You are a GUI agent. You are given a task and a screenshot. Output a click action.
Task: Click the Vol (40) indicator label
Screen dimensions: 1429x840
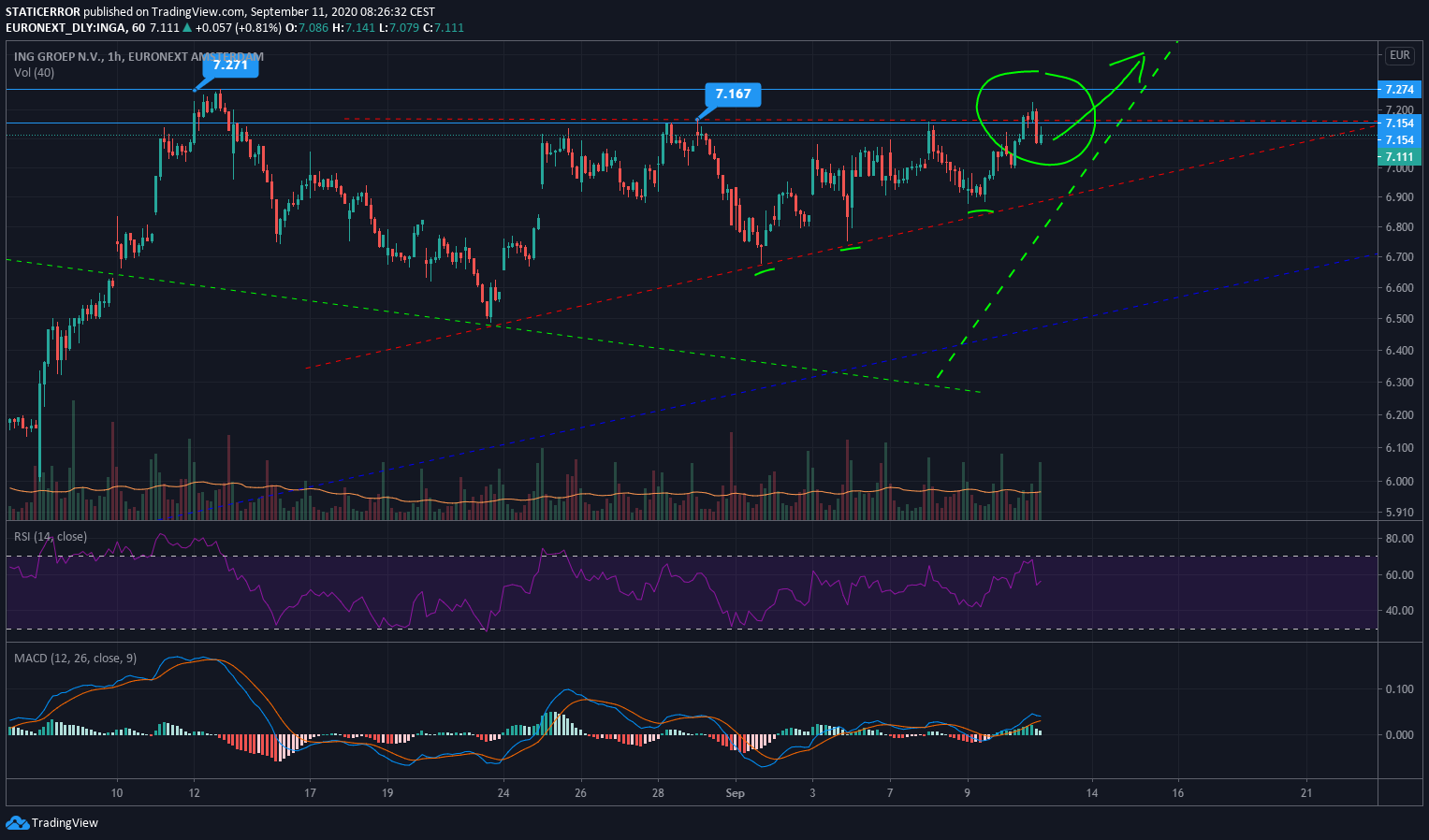coord(34,73)
